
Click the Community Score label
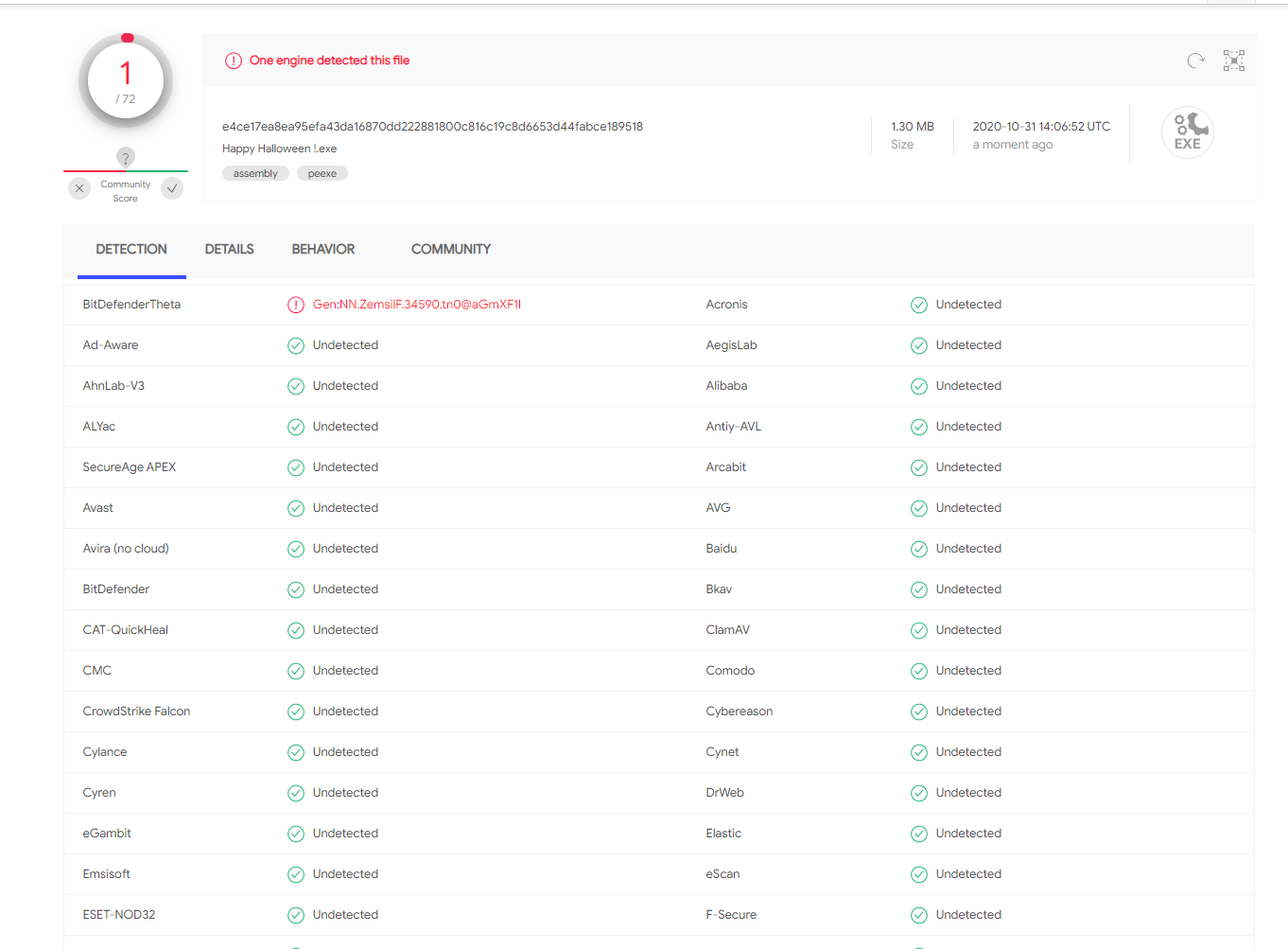(x=126, y=191)
